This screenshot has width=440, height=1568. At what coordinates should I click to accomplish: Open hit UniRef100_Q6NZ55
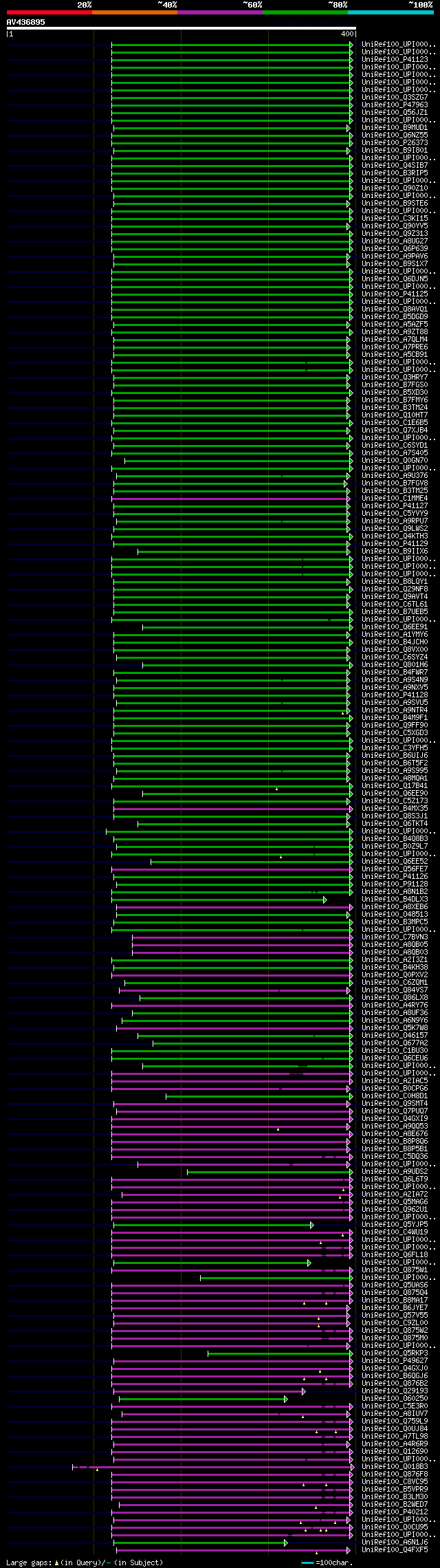[x=395, y=135]
